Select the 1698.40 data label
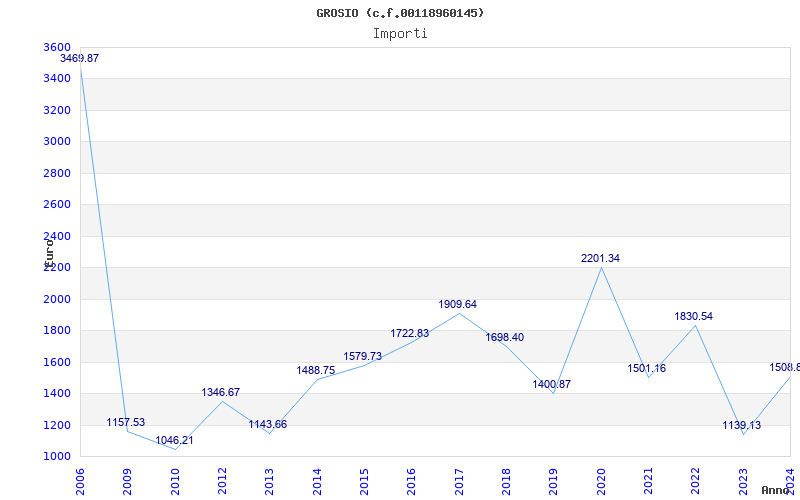Screen dimensions: 800x500 click(x=505, y=337)
